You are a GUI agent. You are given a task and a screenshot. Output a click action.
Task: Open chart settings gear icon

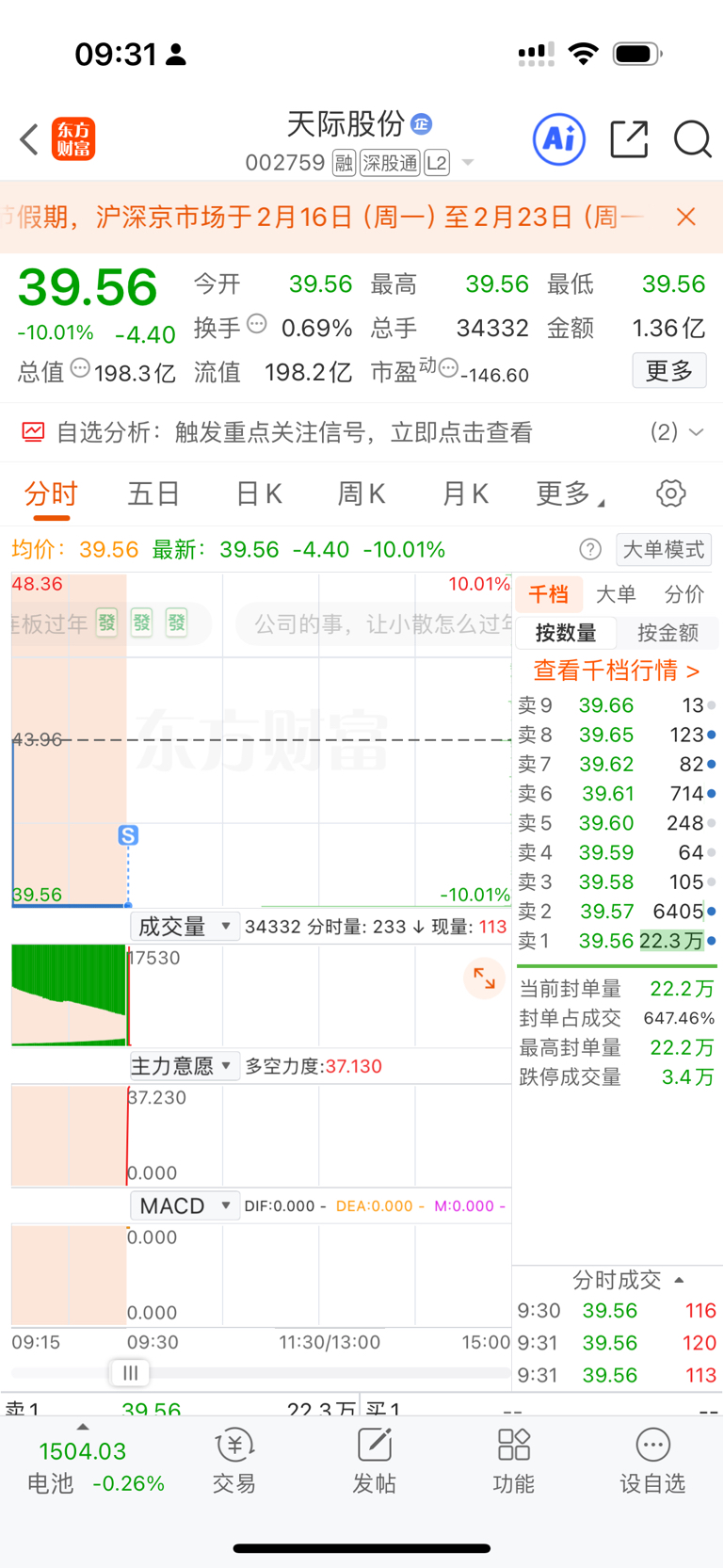(670, 493)
